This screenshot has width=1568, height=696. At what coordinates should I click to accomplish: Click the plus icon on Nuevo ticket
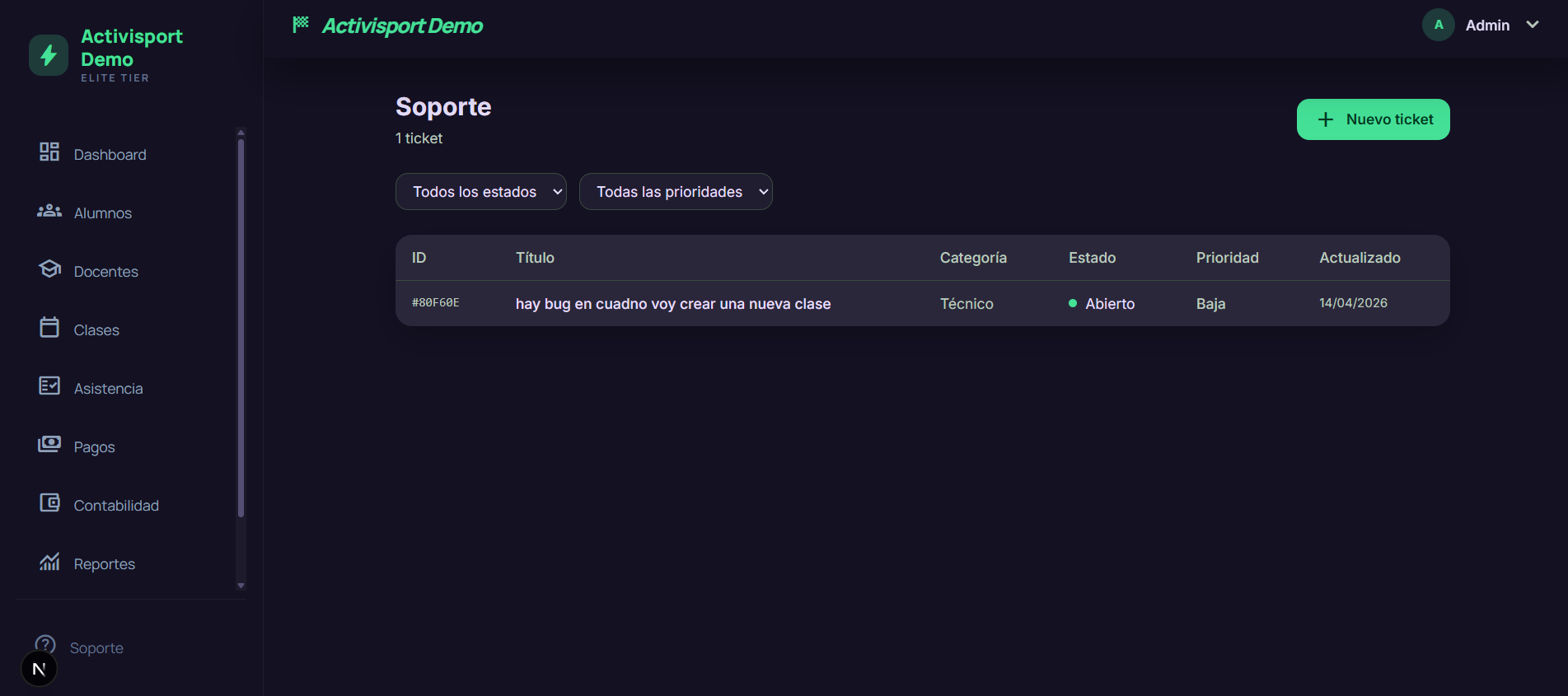click(x=1326, y=119)
